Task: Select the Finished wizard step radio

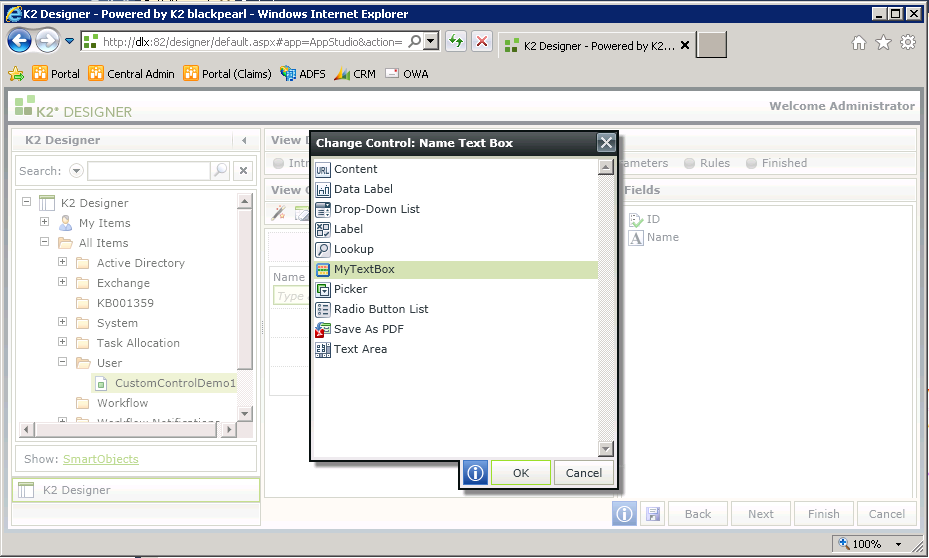Action: point(752,163)
